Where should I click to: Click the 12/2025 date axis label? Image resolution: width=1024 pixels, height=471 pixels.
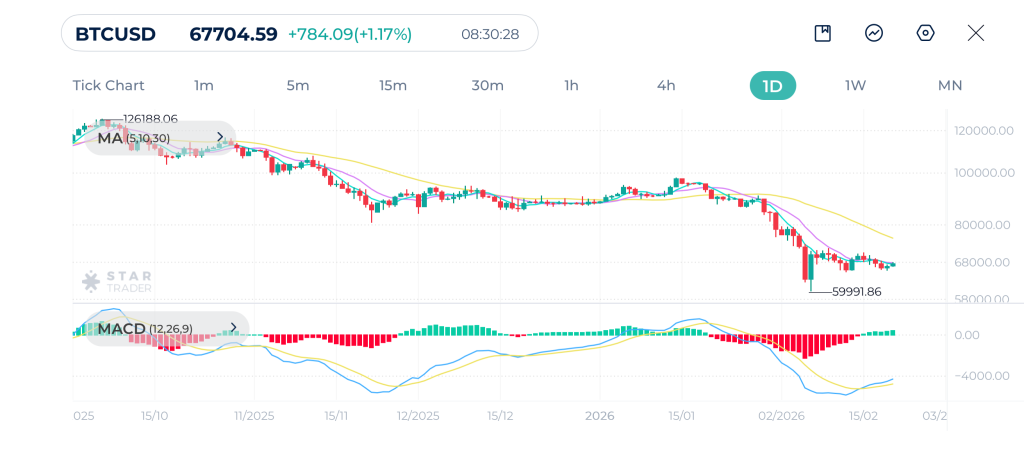[x=419, y=416]
